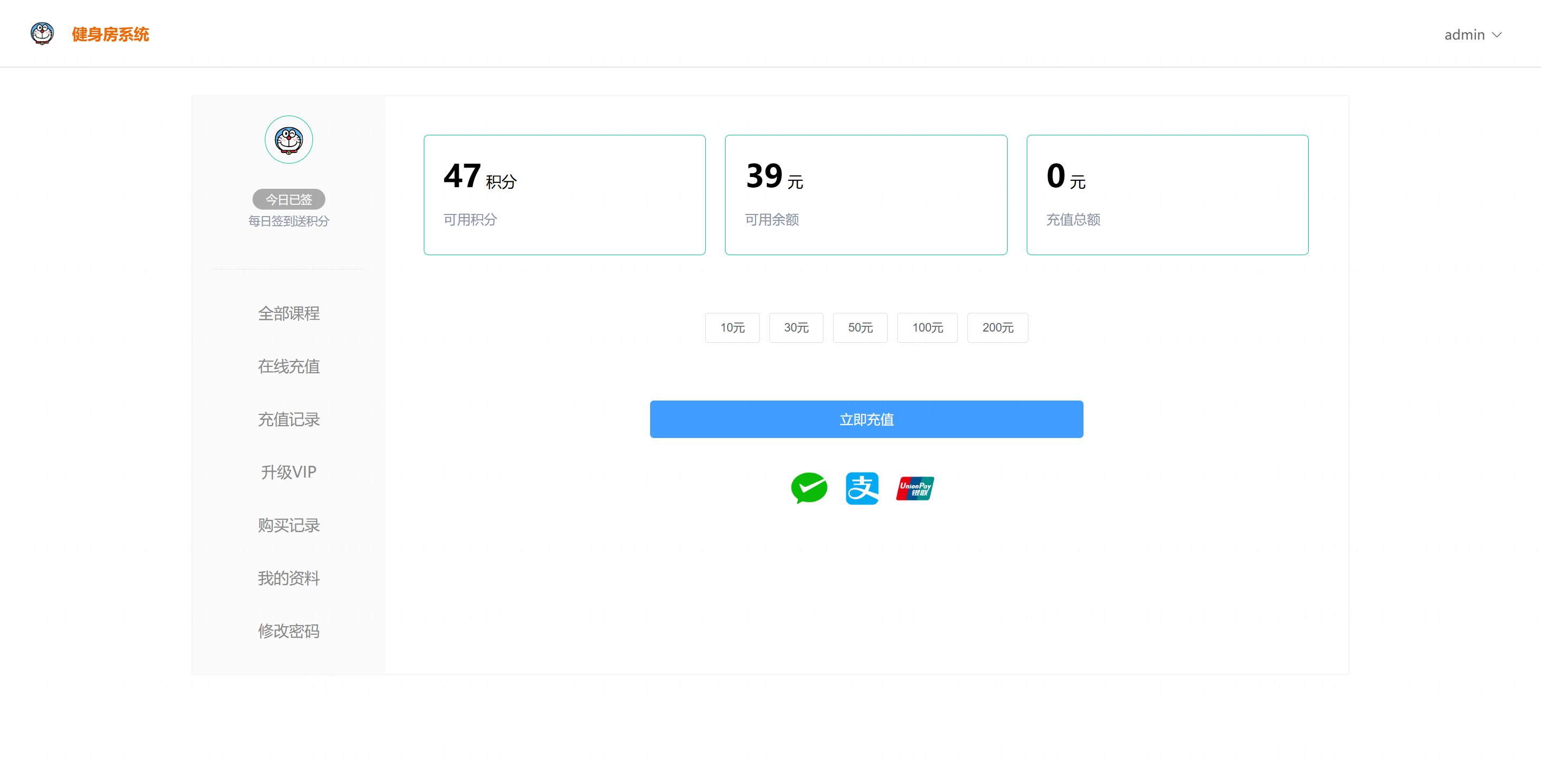Open 购买记录 in sidebar
1541x784 pixels.
288,525
